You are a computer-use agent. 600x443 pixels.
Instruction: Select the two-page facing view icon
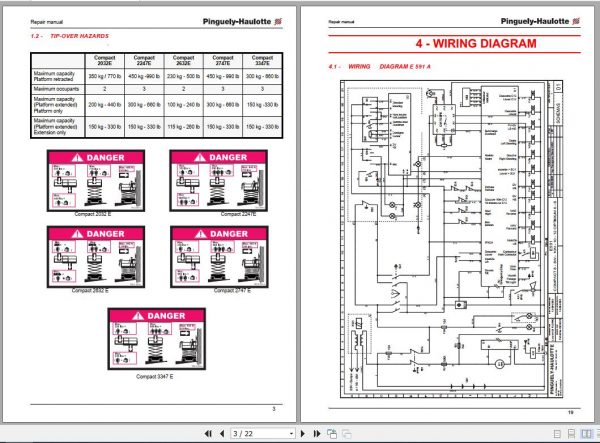click(586, 434)
